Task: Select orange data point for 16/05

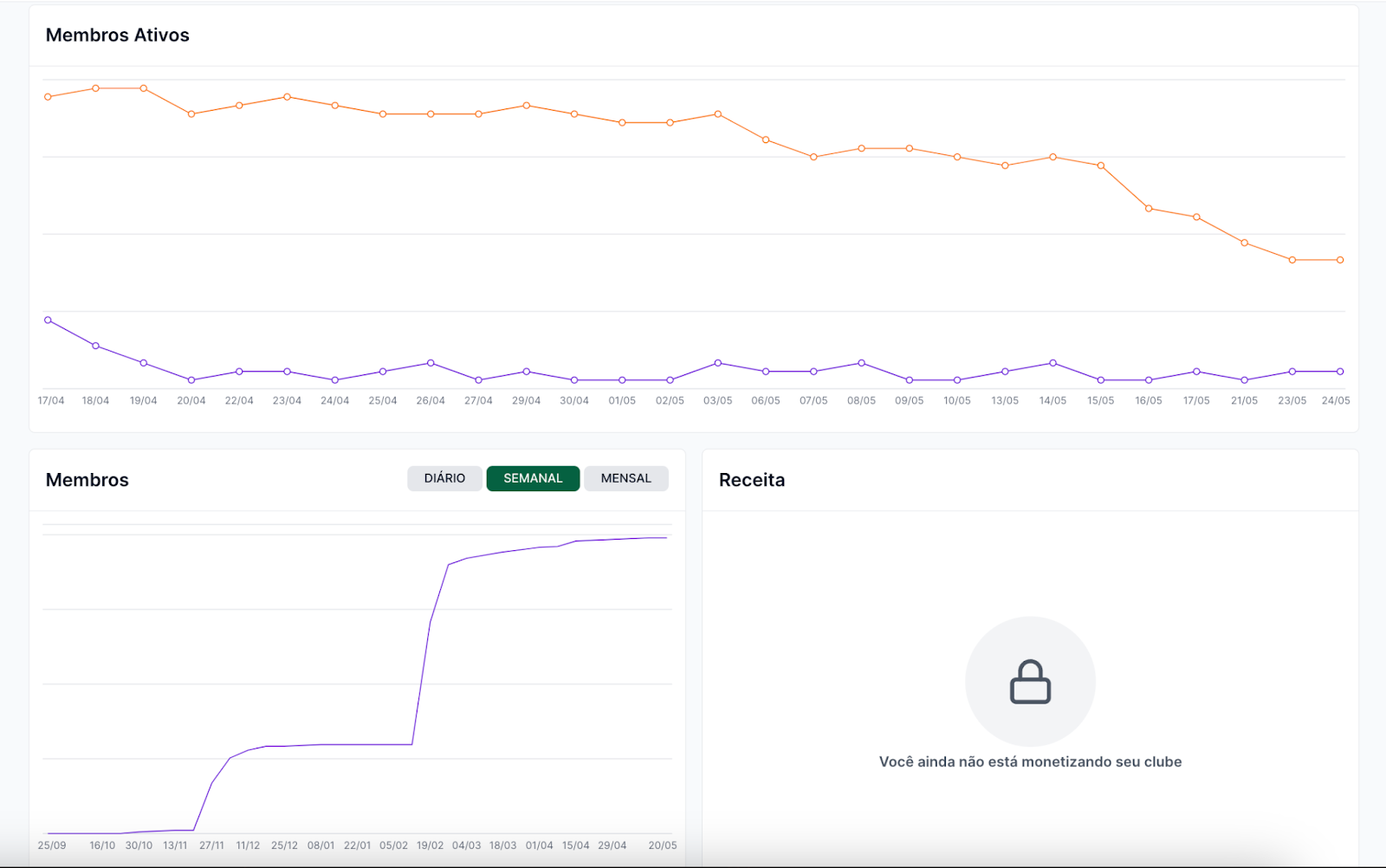Action: coord(1149,209)
